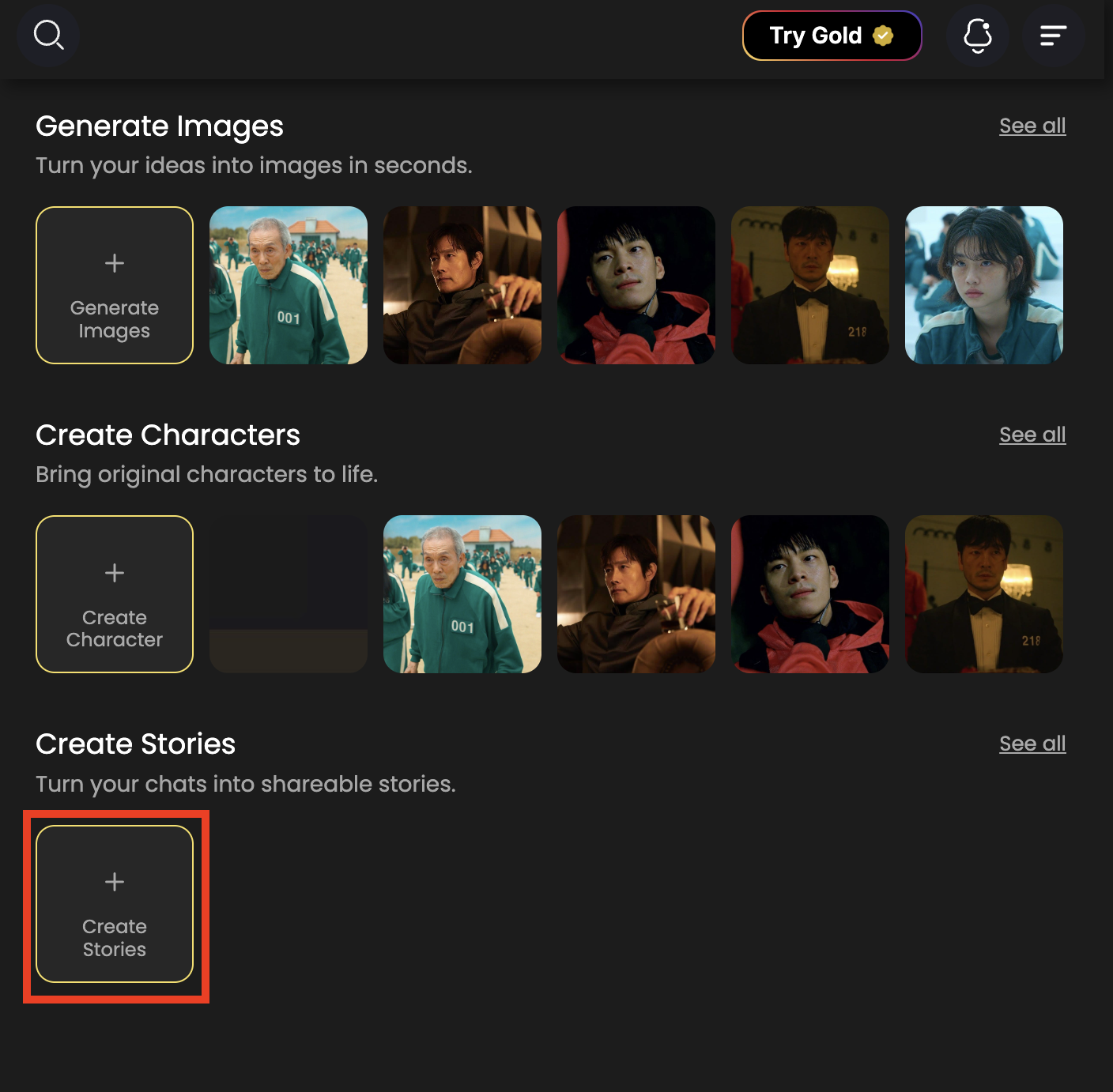Click the Try Gold button
1113x1092 pixels.
click(832, 36)
